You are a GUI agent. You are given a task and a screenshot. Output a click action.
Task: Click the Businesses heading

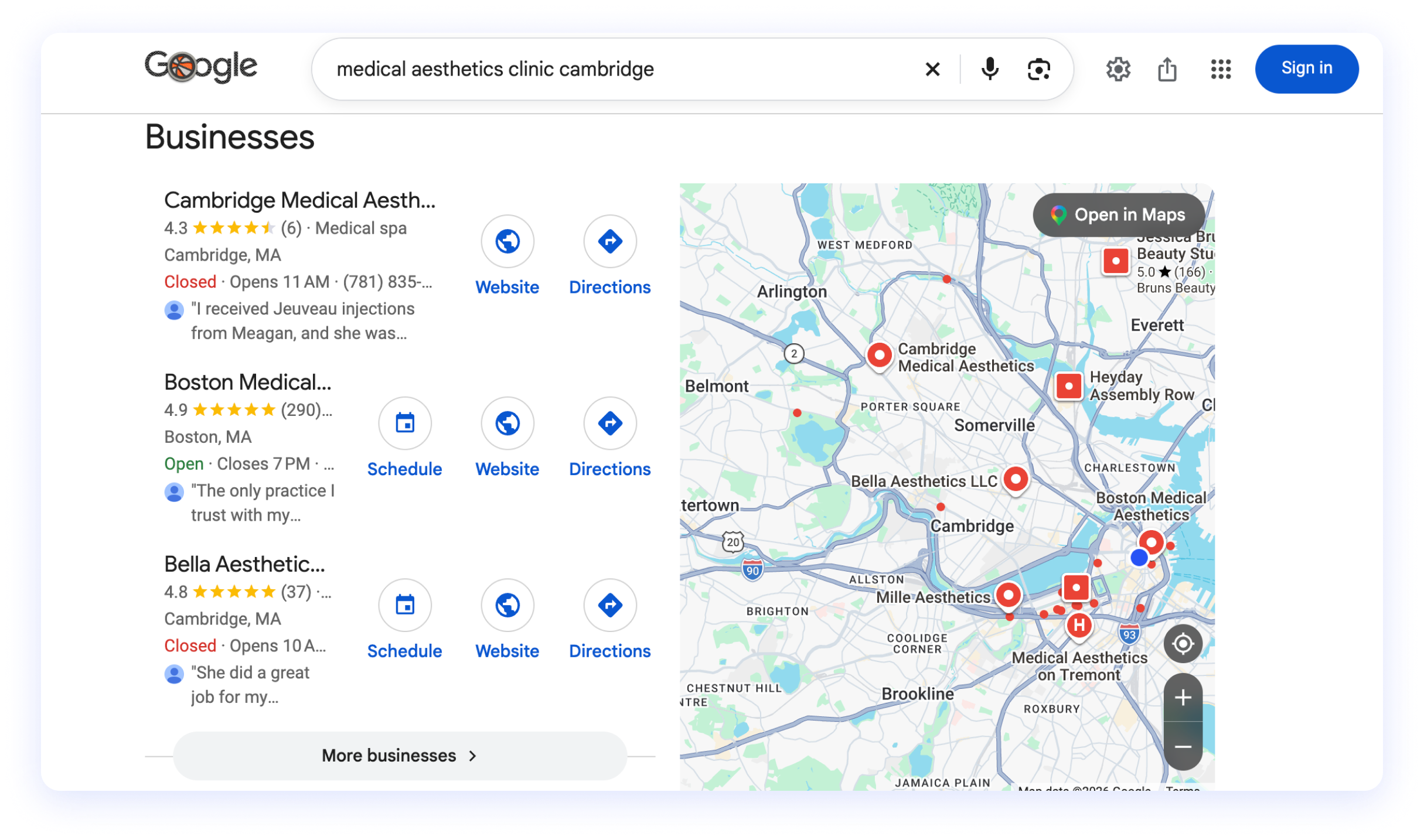click(229, 136)
